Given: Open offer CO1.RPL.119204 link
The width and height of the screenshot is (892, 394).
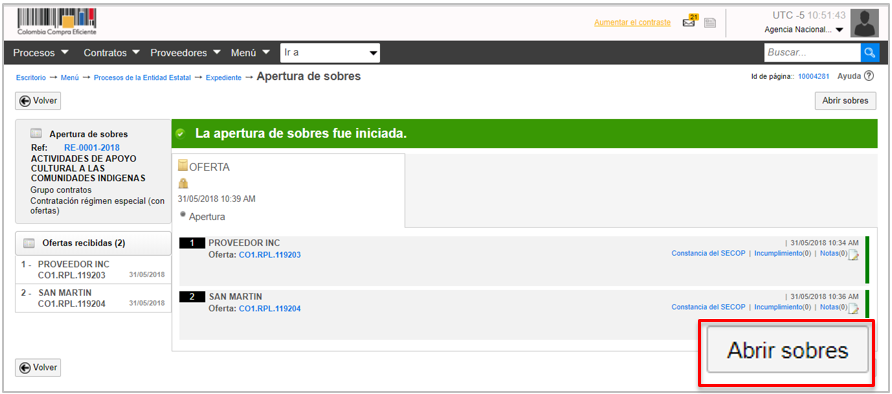Looking at the screenshot, I should pos(270,309).
